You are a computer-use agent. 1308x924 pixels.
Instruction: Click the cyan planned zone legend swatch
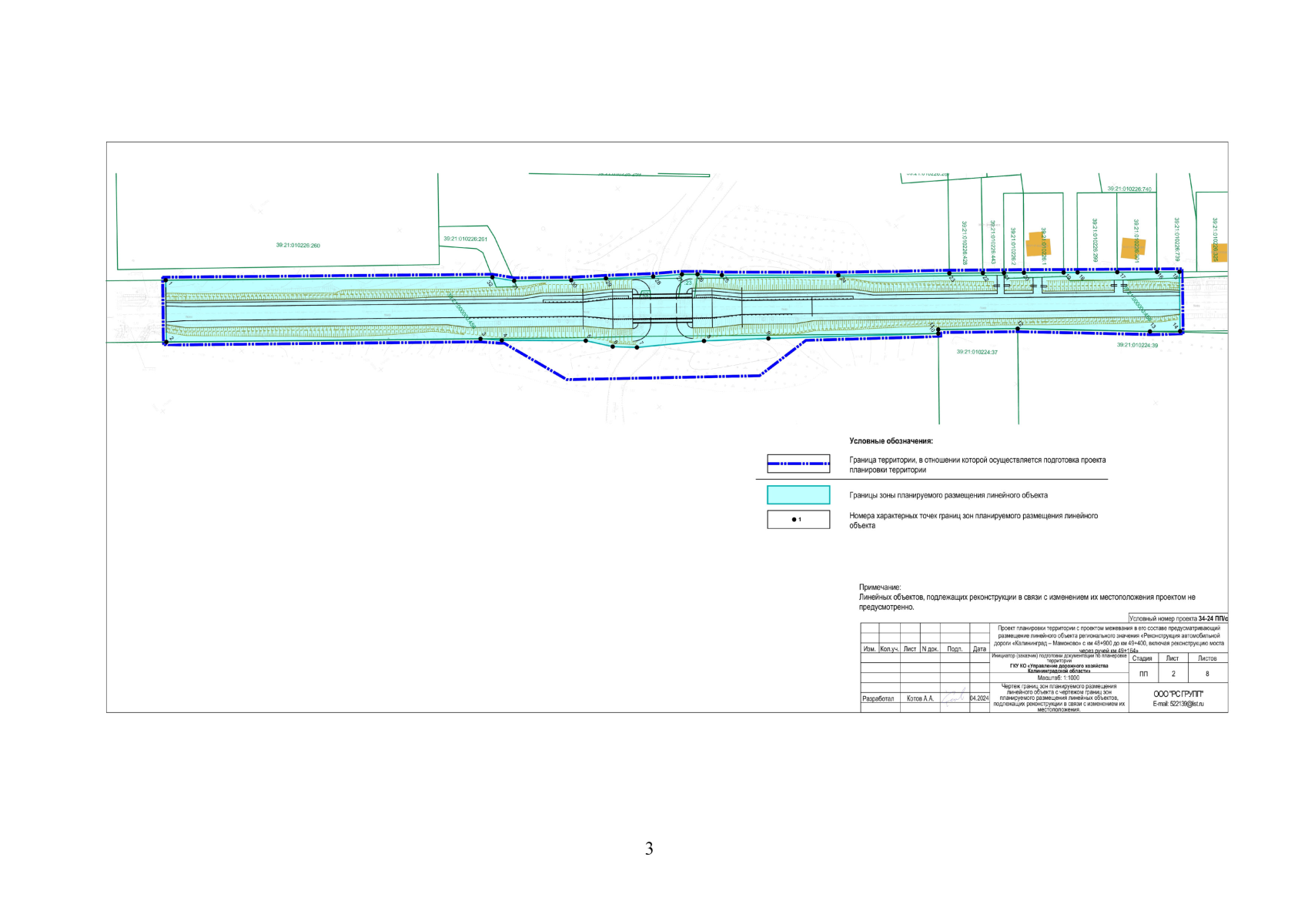pos(798,495)
